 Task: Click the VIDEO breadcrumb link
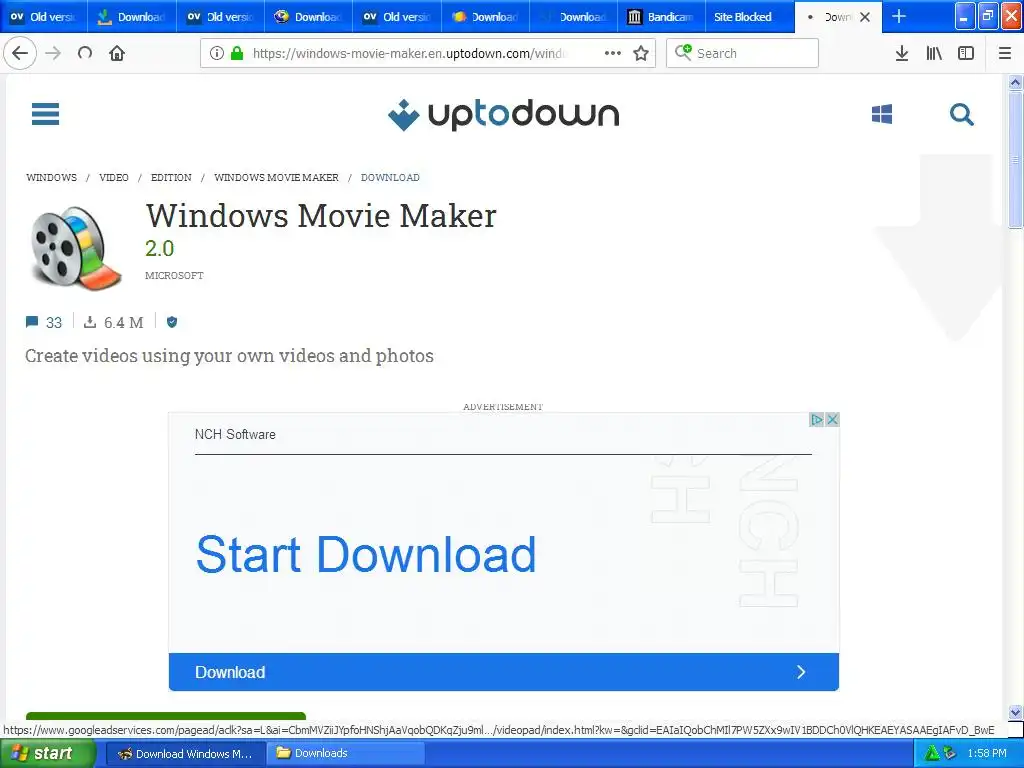[x=114, y=178]
